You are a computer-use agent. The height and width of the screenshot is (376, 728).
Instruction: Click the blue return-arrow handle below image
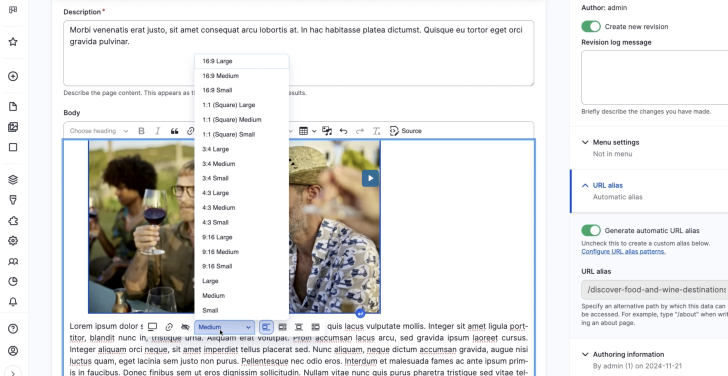click(x=360, y=313)
